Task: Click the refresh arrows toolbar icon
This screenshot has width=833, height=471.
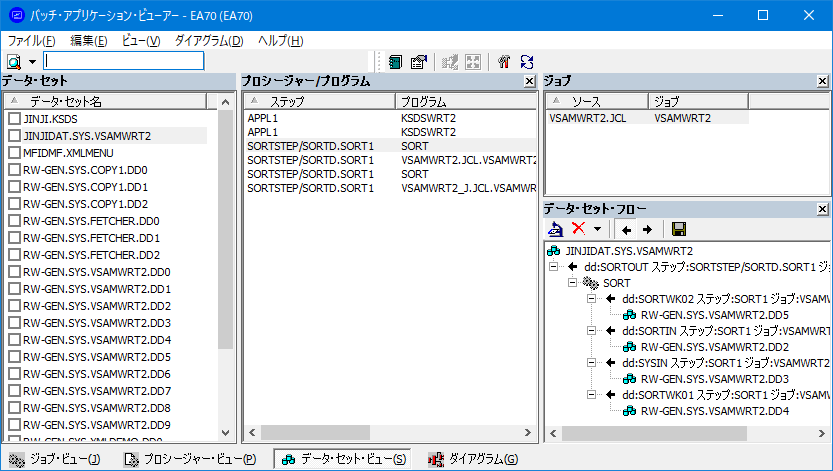Action: click(526, 62)
